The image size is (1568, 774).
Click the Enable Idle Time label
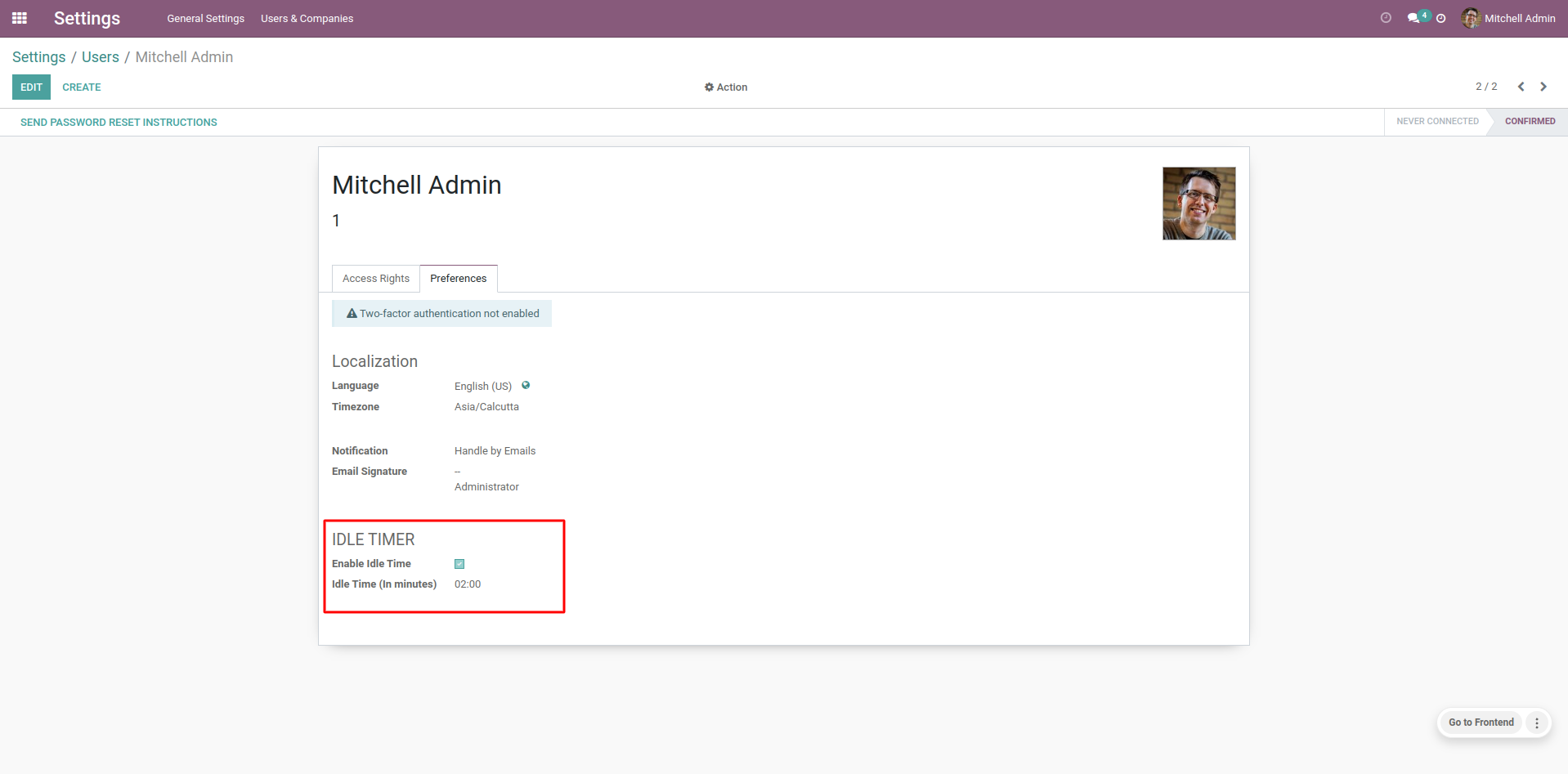tap(371, 564)
